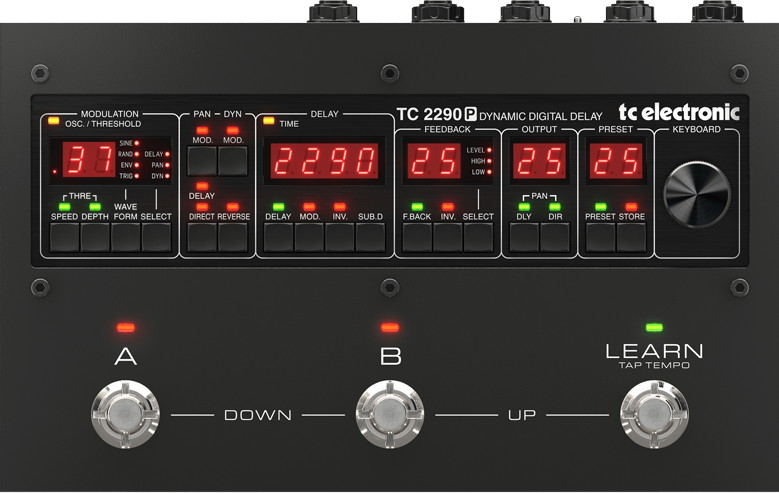The width and height of the screenshot is (779, 493).
Task: Click the red LED above STORE
Action: point(631,207)
